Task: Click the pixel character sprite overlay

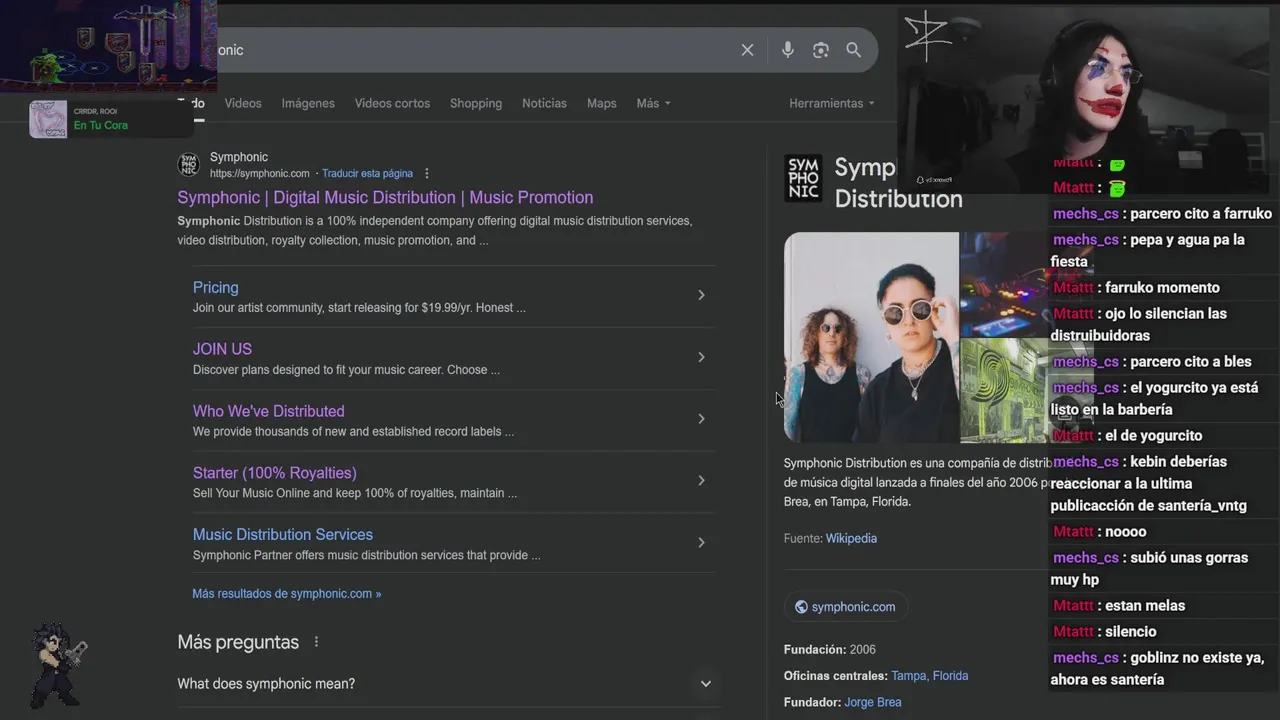Action: coord(59,663)
